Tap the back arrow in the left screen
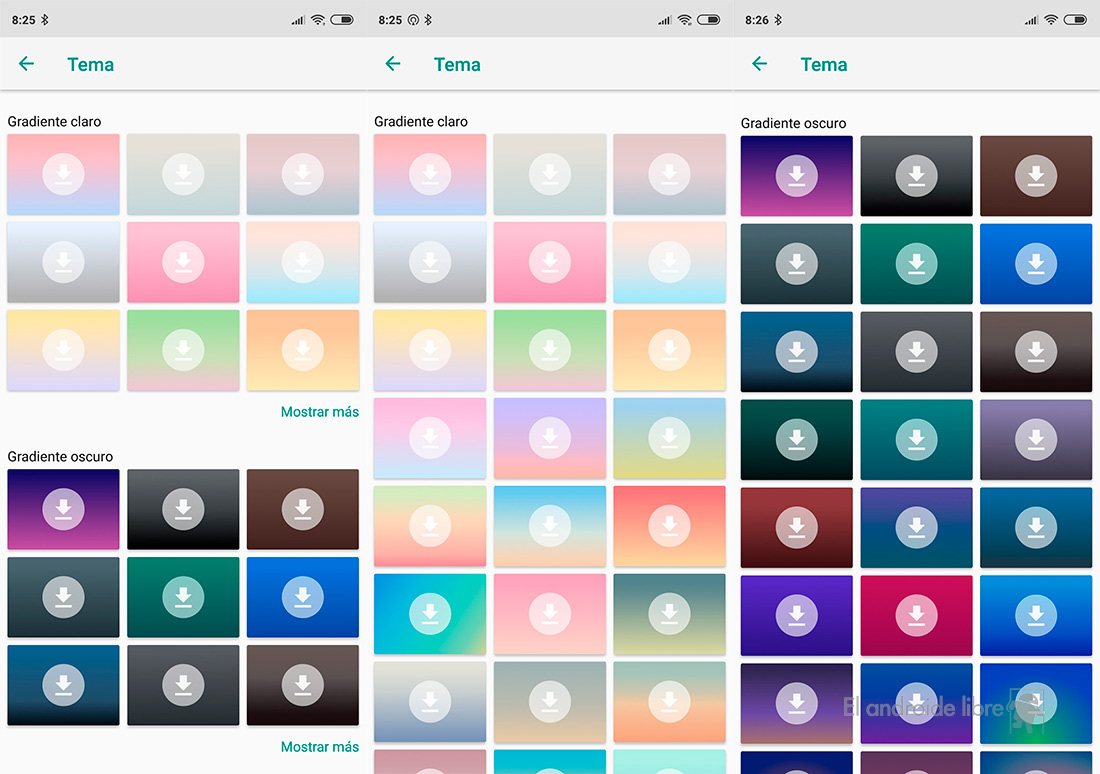 pos(27,64)
